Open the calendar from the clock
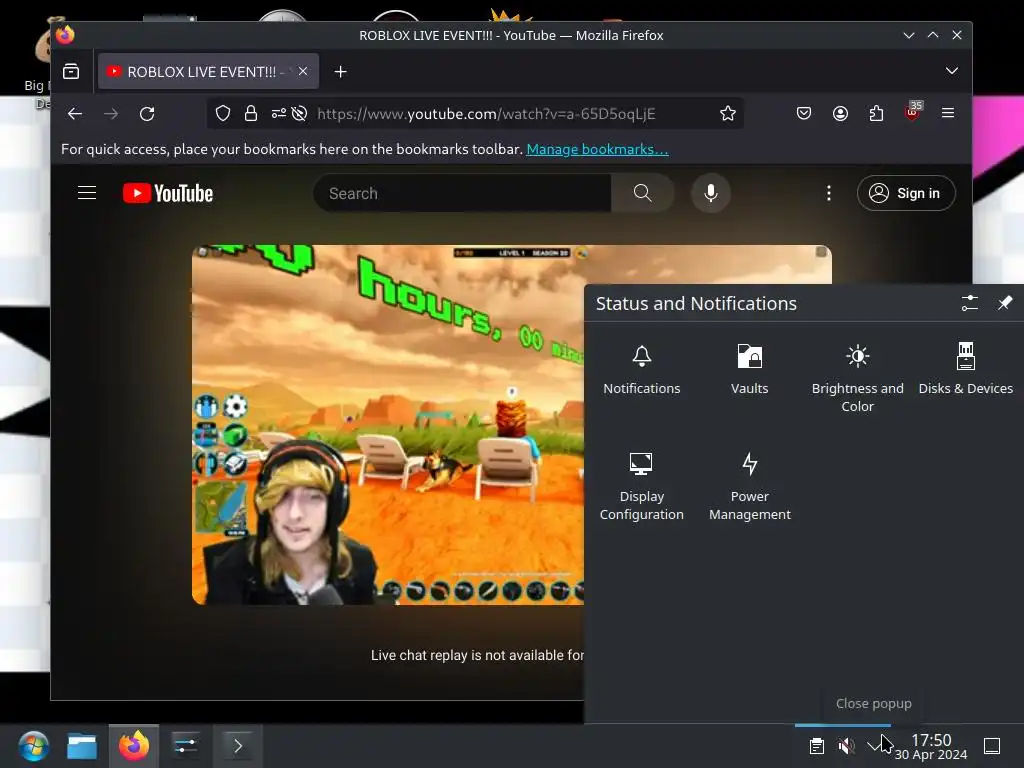Image resolution: width=1024 pixels, height=768 pixels. (931, 746)
